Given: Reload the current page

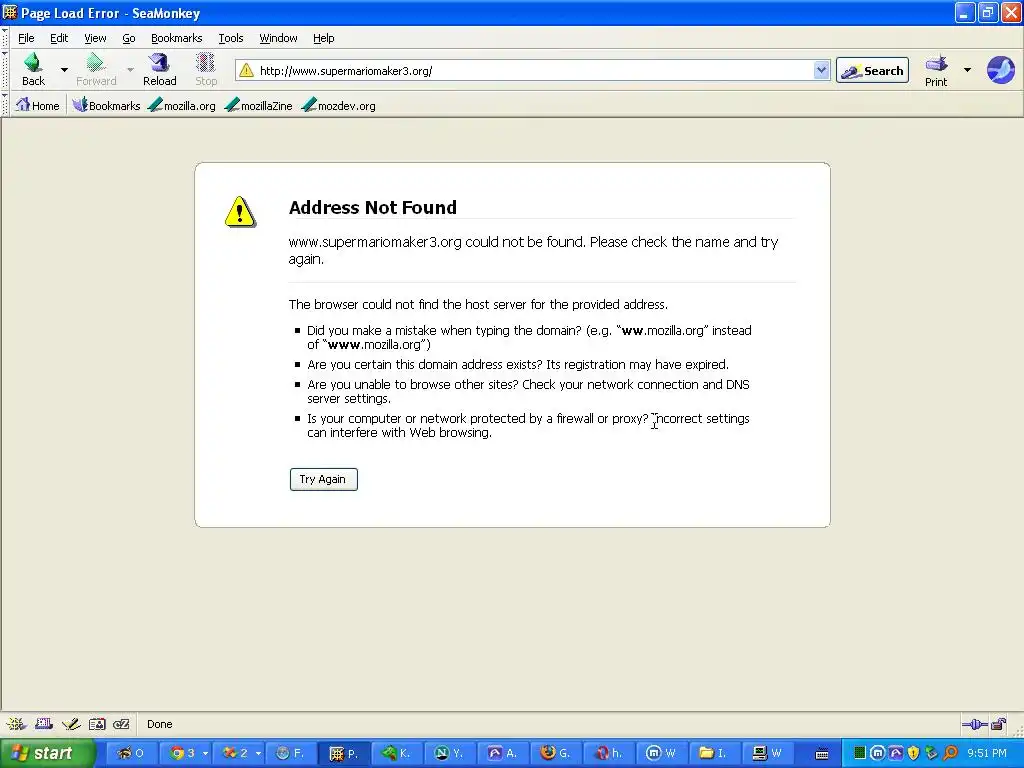Looking at the screenshot, I should 159,70.
